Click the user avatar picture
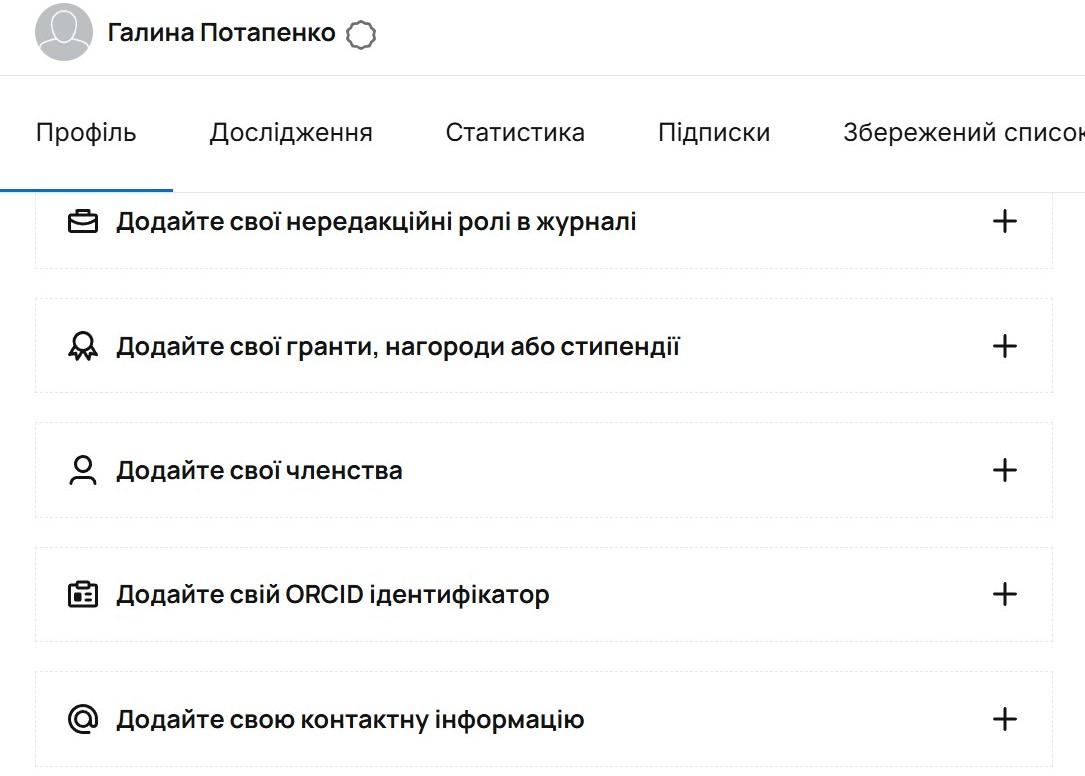 click(x=64, y=33)
